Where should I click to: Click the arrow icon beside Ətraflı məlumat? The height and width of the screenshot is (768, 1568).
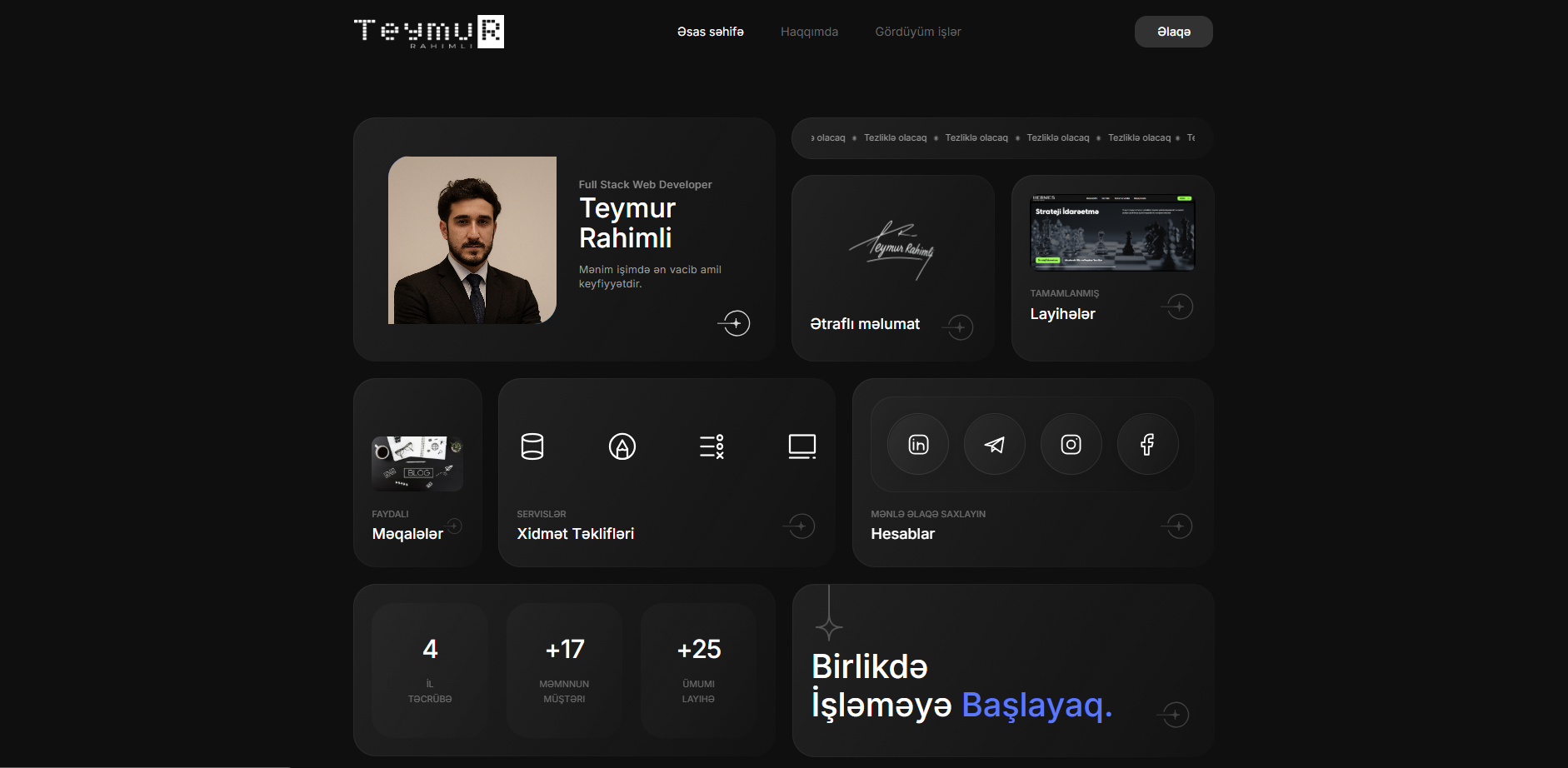(958, 327)
